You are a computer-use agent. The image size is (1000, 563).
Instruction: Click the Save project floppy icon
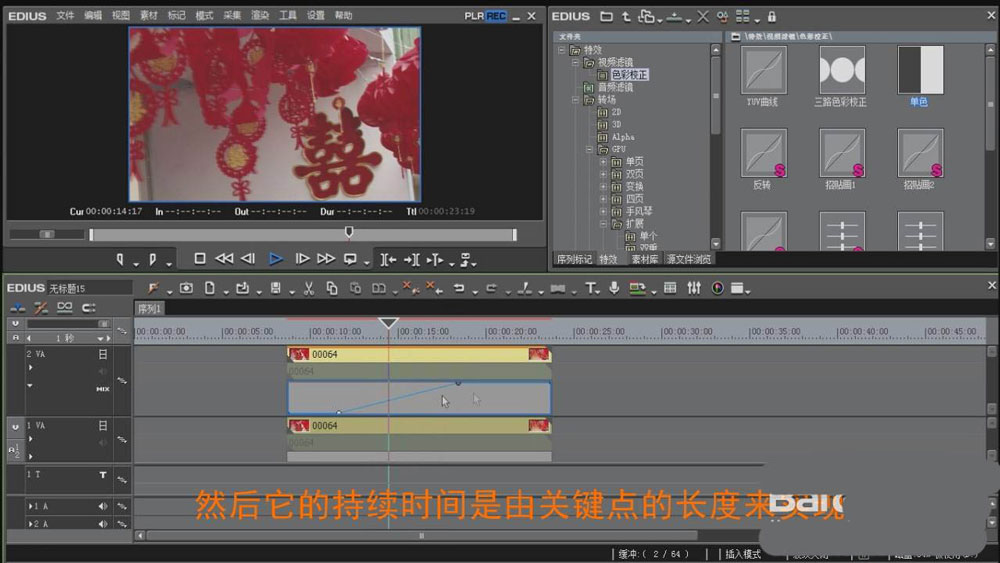click(276, 288)
